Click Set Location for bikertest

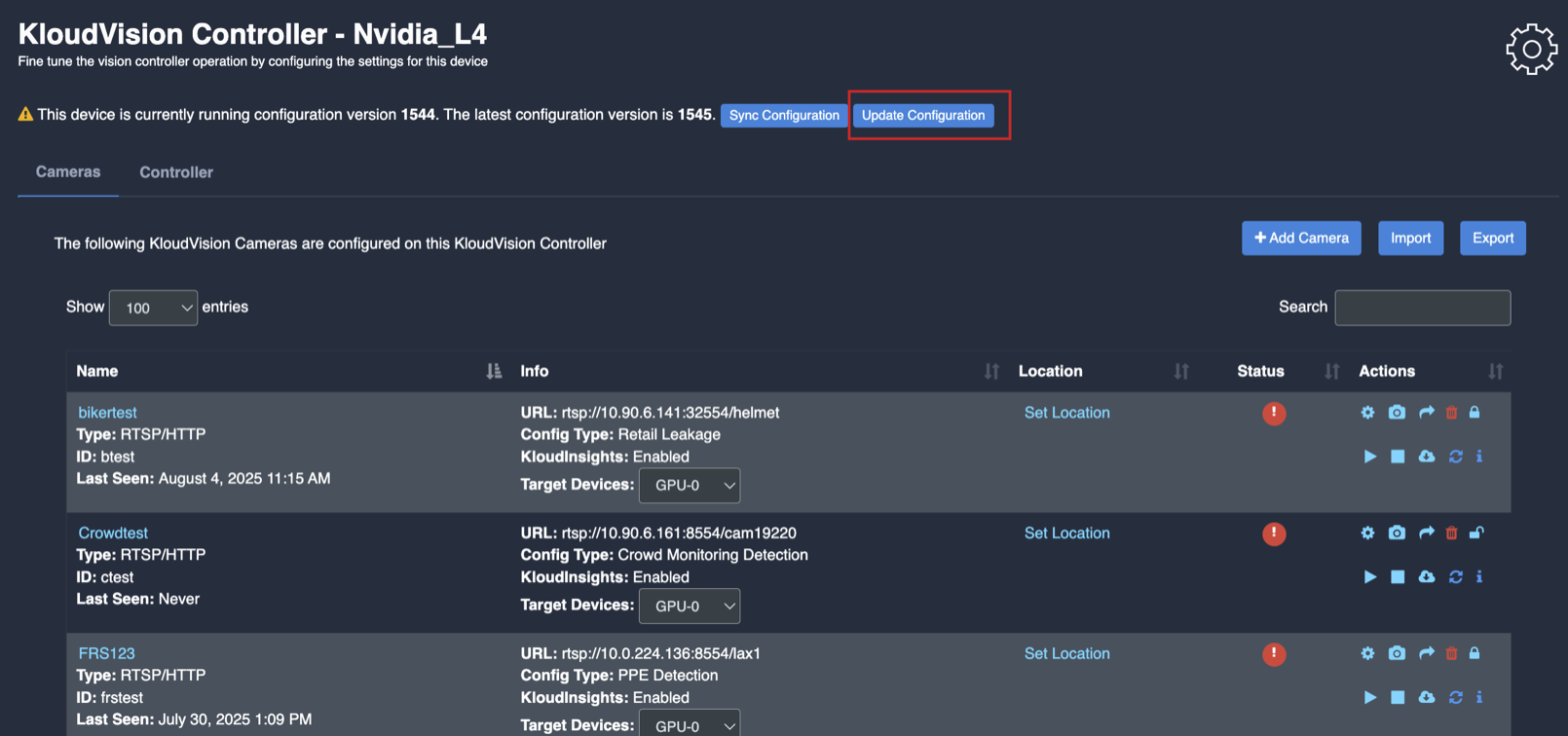point(1066,413)
